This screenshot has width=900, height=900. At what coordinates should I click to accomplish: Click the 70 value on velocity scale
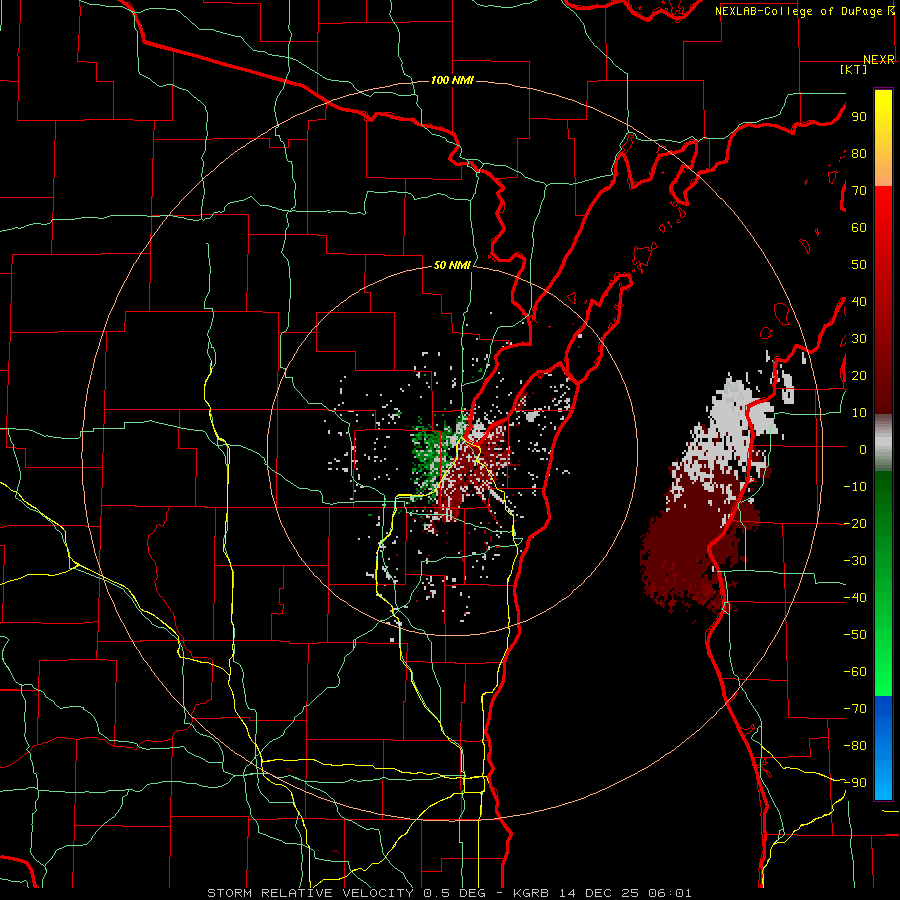[859, 191]
